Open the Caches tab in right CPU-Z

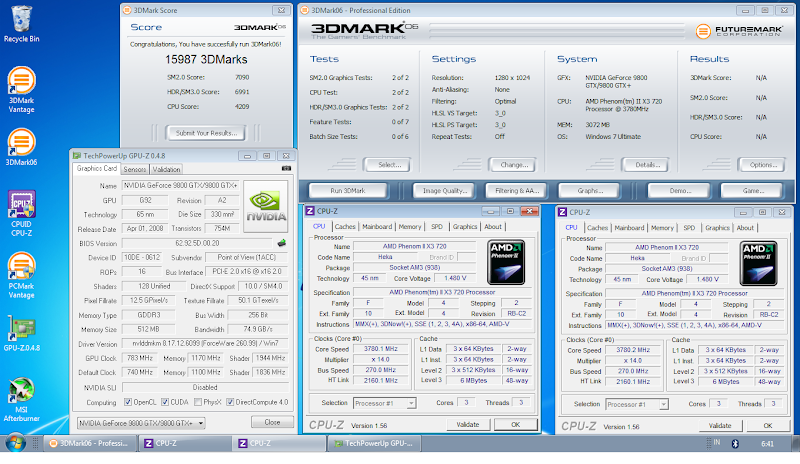click(x=597, y=228)
